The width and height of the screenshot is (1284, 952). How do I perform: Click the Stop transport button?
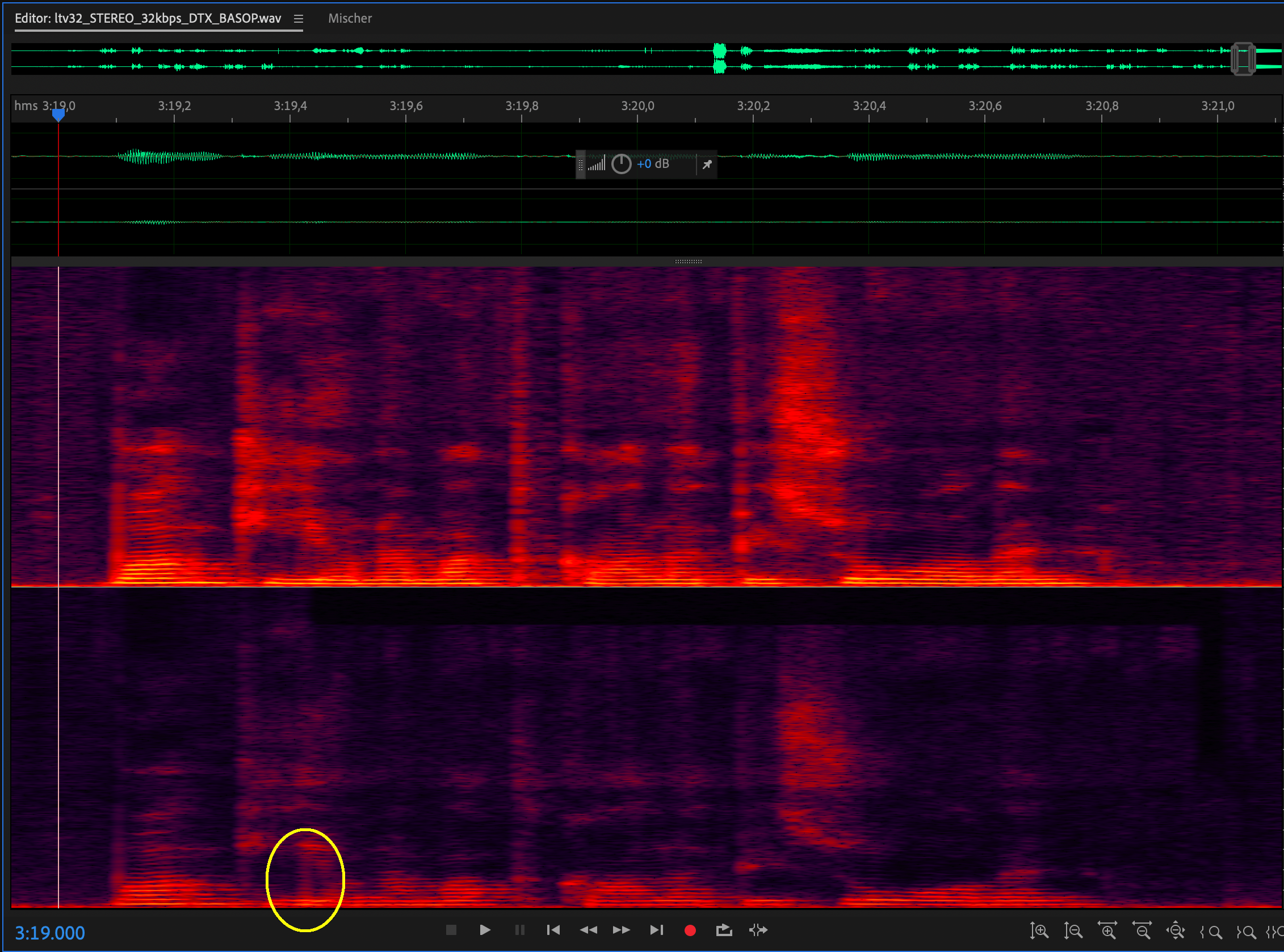tap(451, 929)
